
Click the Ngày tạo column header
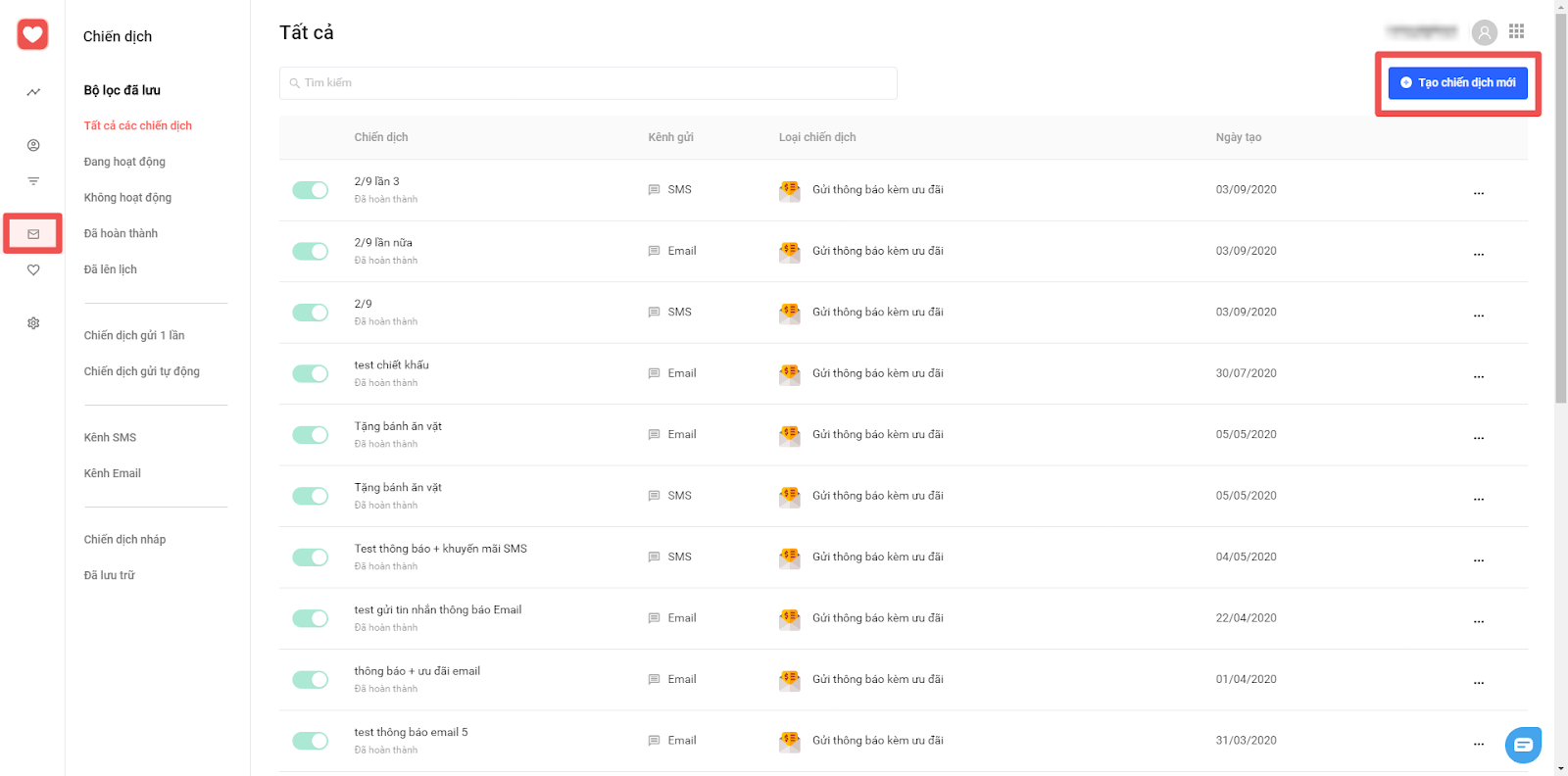pos(1239,138)
